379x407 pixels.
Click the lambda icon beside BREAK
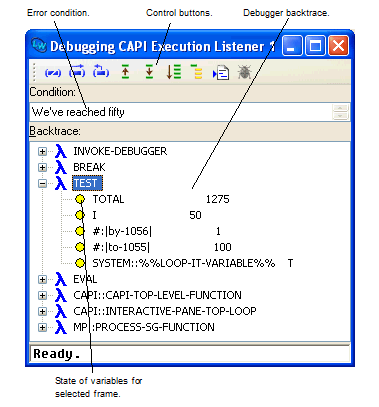61,167
